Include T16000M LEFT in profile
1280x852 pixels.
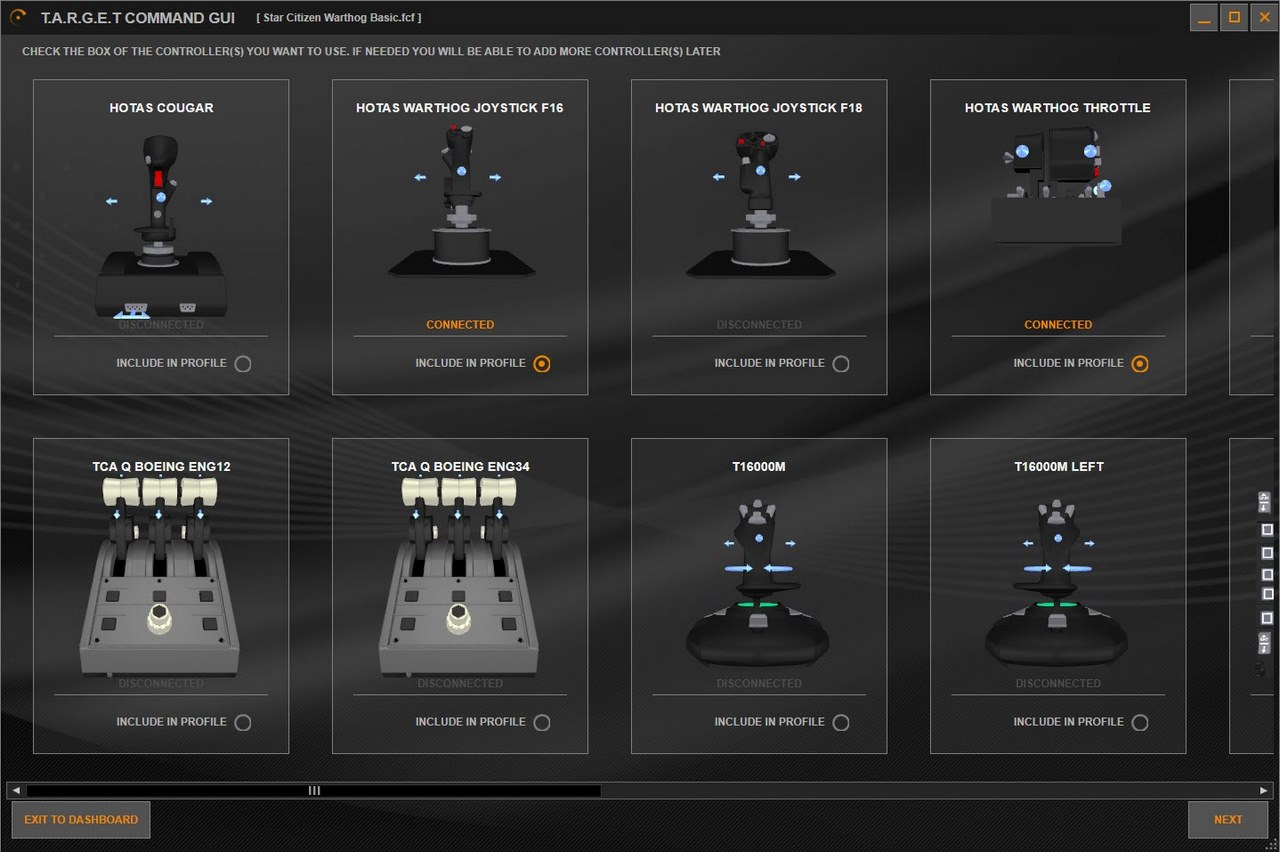[1139, 722]
